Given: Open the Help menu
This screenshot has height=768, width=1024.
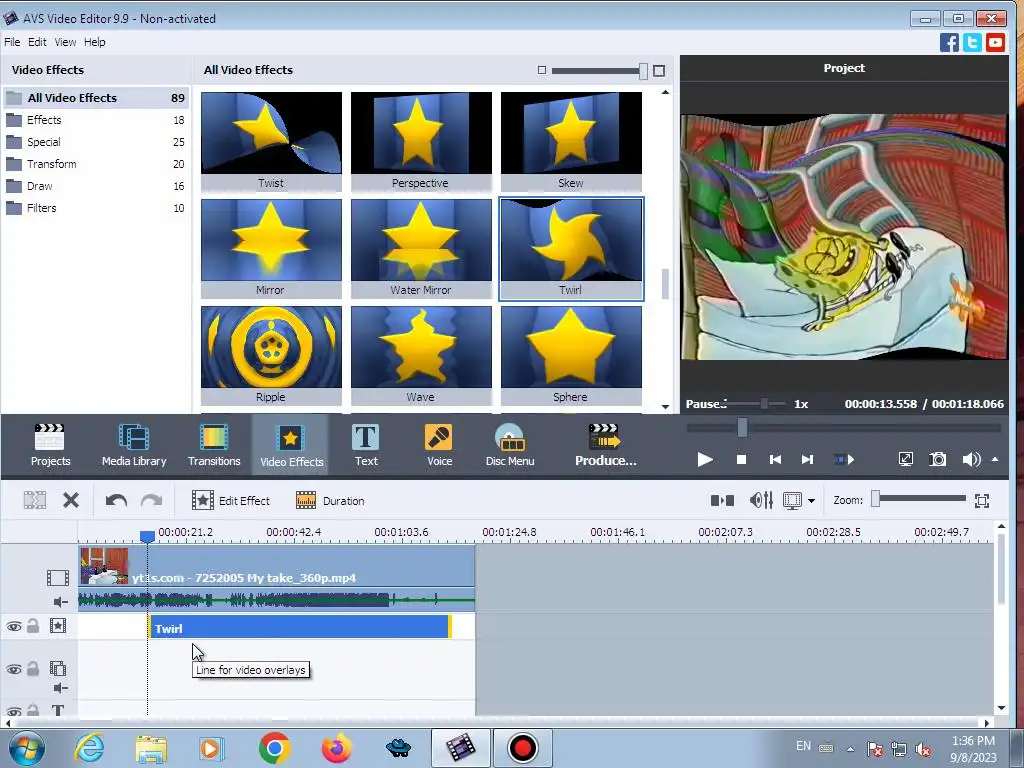Looking at the screenshot, I should (x=95, y=42).
